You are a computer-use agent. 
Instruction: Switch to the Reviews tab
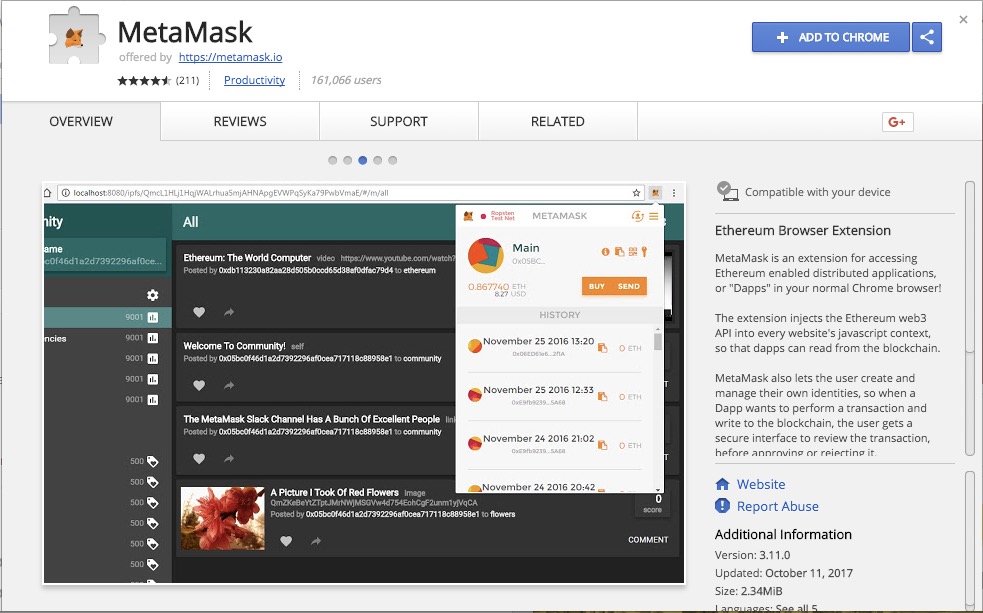(x=240, y=122)
